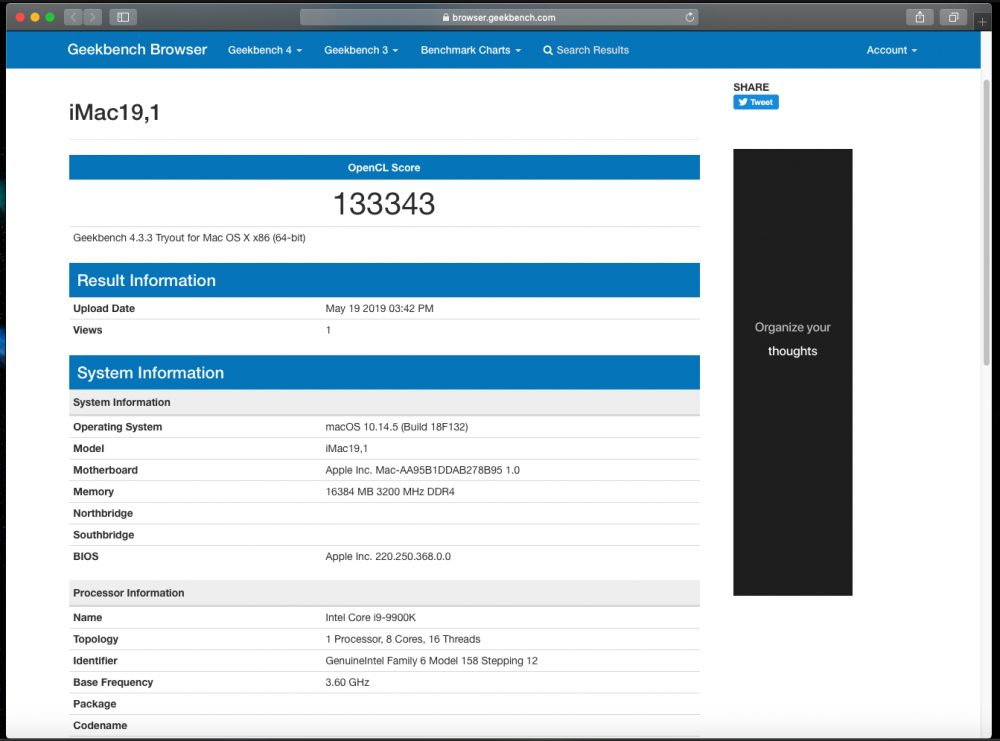Toggle the Safari sidebar button
This screenshot has width=1000, height=741.
pyautogui.click(x=123, y=17)
